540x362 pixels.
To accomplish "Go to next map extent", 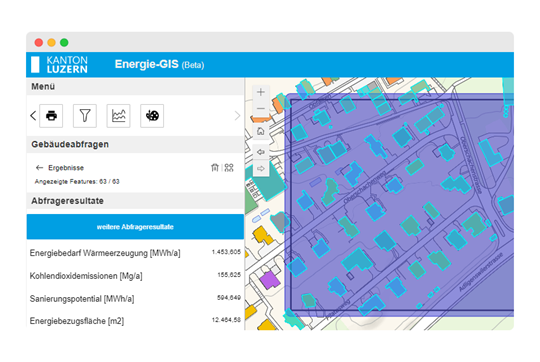I will 261,168.
